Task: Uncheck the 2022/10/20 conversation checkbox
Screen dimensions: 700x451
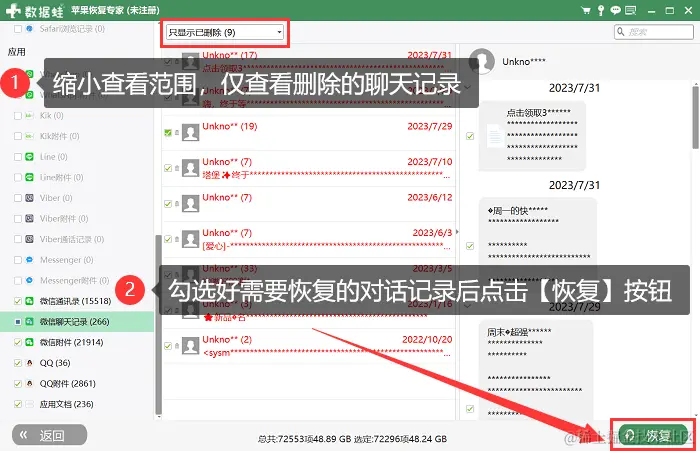Action: pyautogui.click(x=168, y=346)
